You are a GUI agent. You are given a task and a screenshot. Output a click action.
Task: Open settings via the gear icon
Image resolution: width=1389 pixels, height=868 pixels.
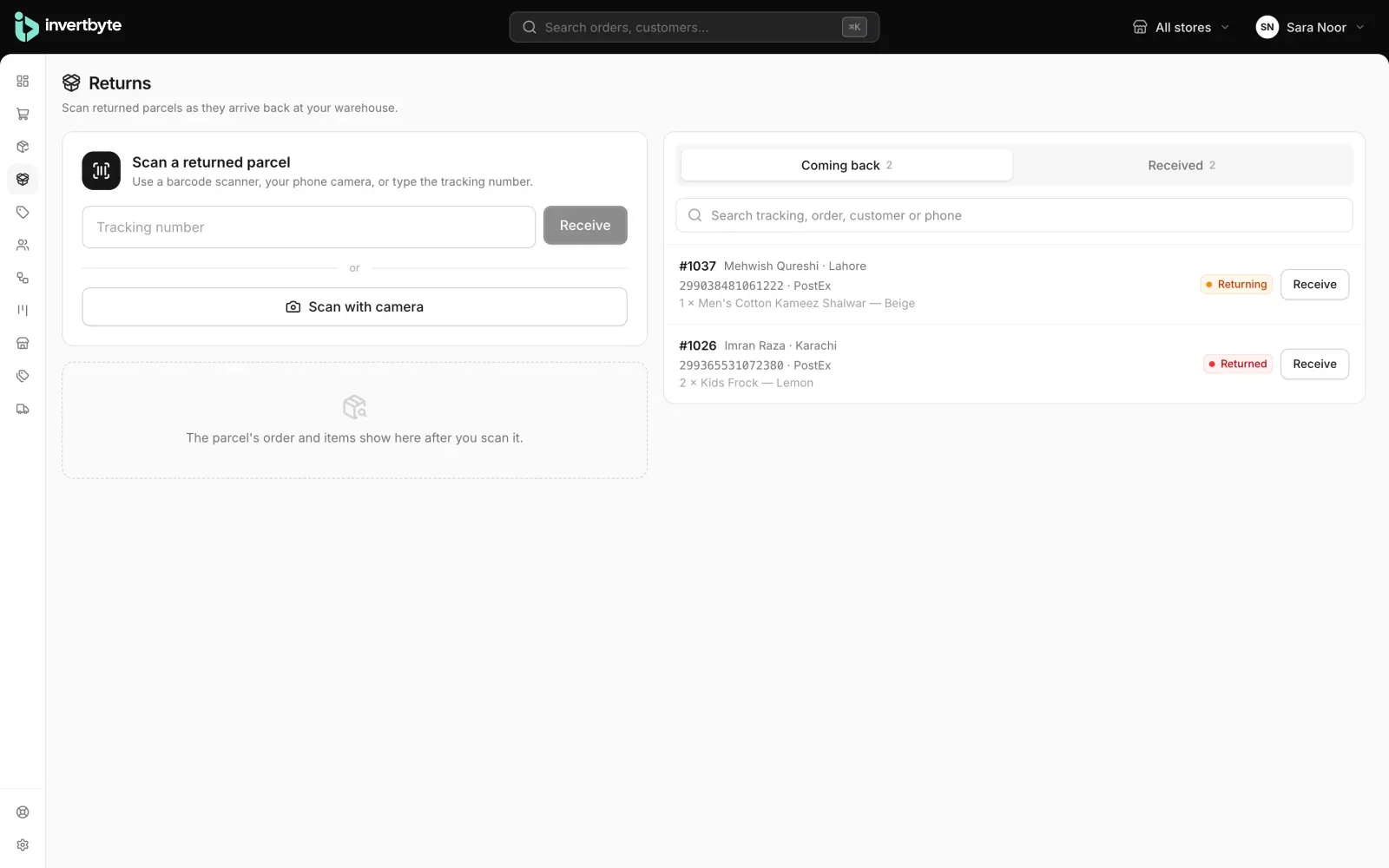point(23,845)
